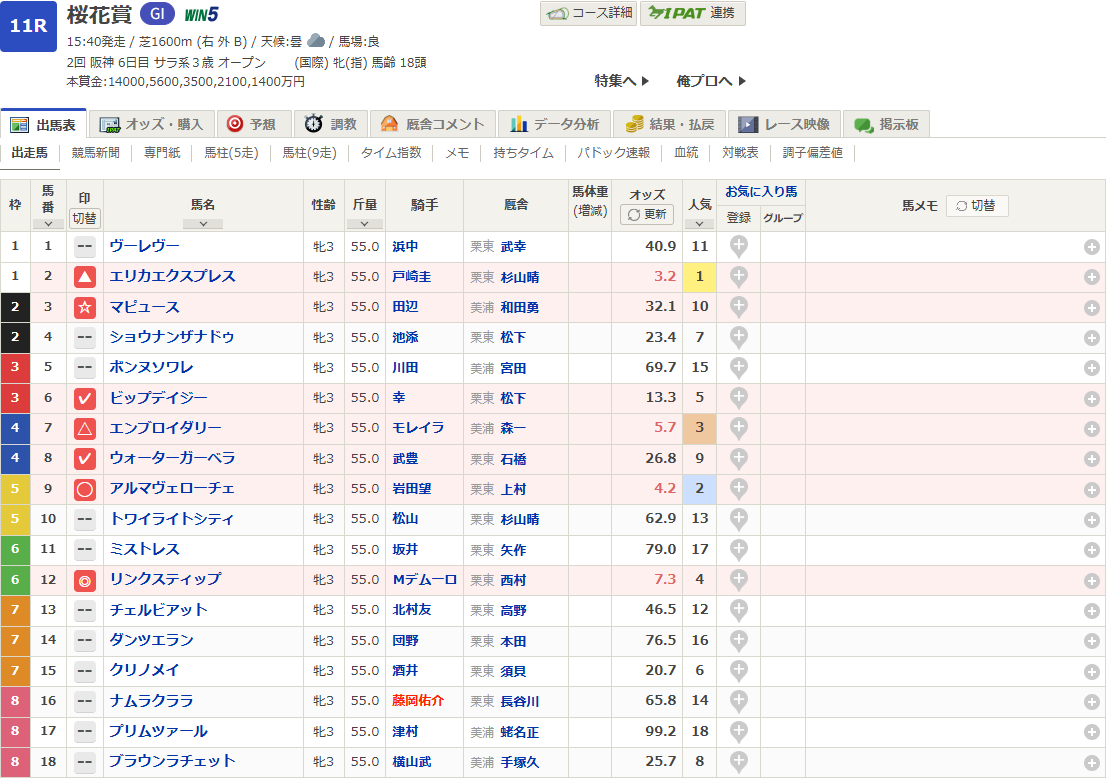
Task: Click コース詳細 button
Action: click(589, 13)
